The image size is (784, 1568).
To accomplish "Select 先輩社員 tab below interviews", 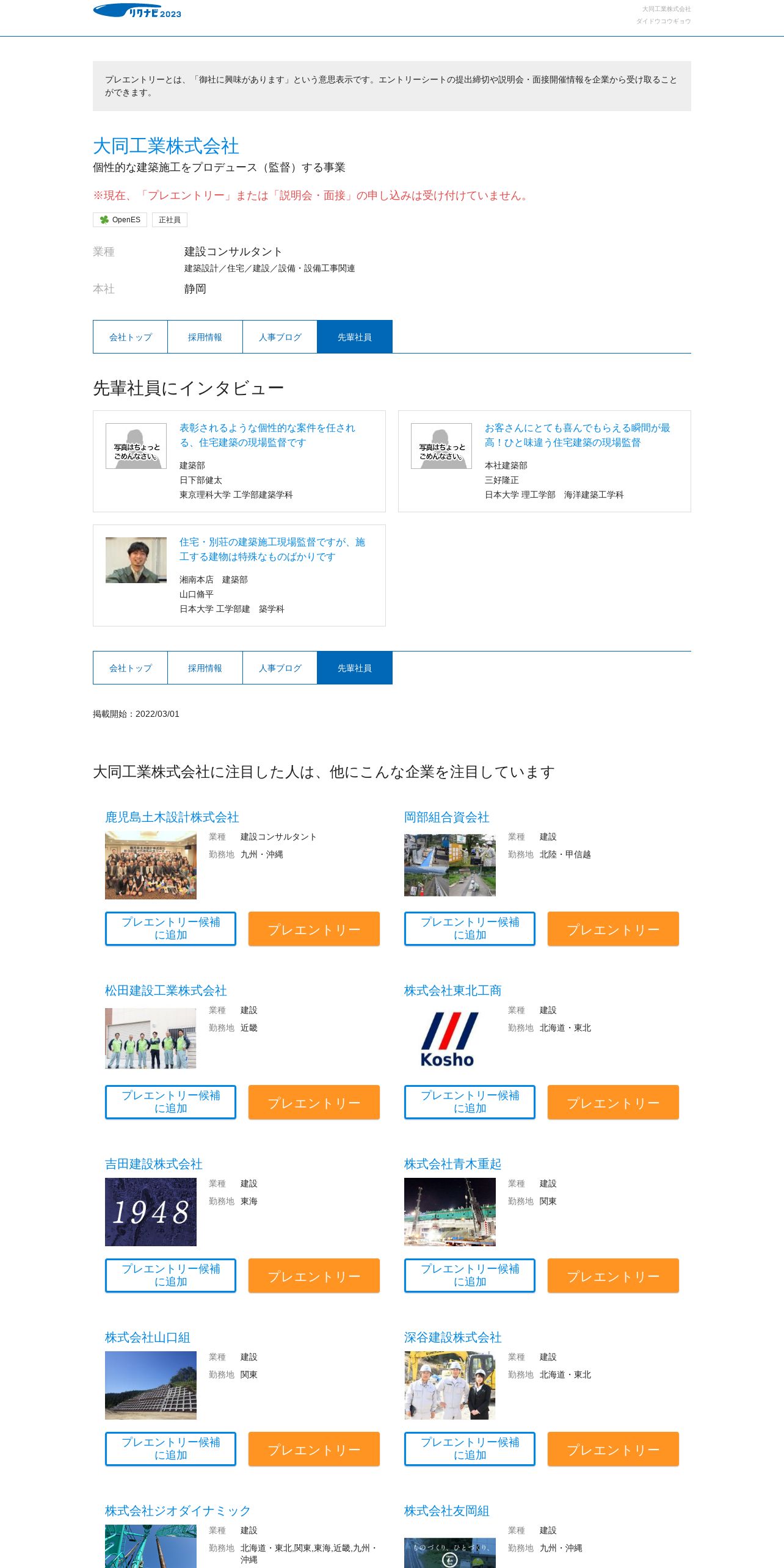I will (x=355, y=668).
